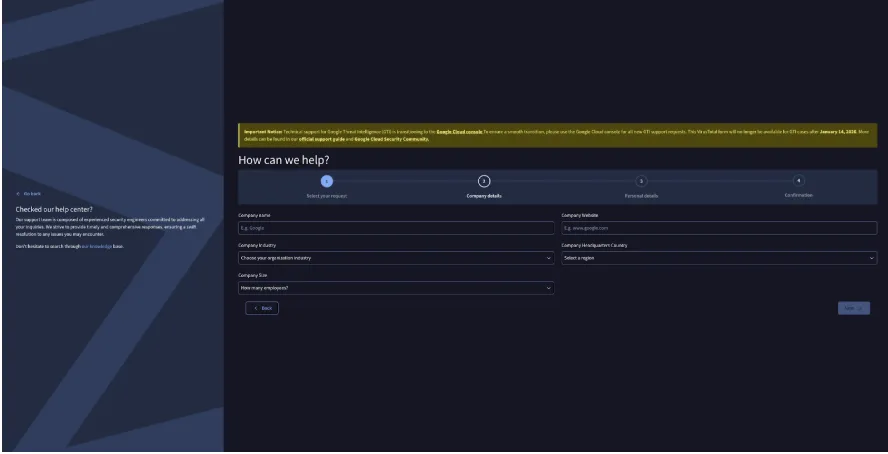Click the 'Company name' field label
This screenshot has height=454, width=888.
[x=254, y=216]
